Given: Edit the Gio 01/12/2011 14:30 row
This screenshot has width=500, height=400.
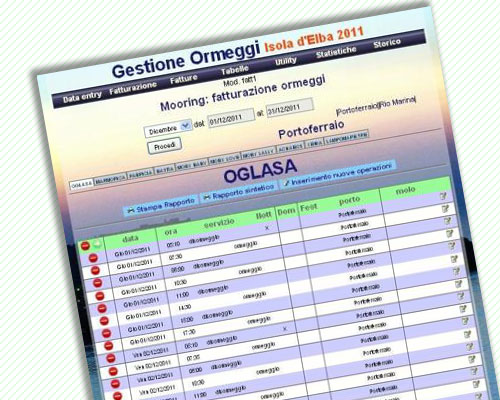Looking at the screenshot, I should coord(454,259).
